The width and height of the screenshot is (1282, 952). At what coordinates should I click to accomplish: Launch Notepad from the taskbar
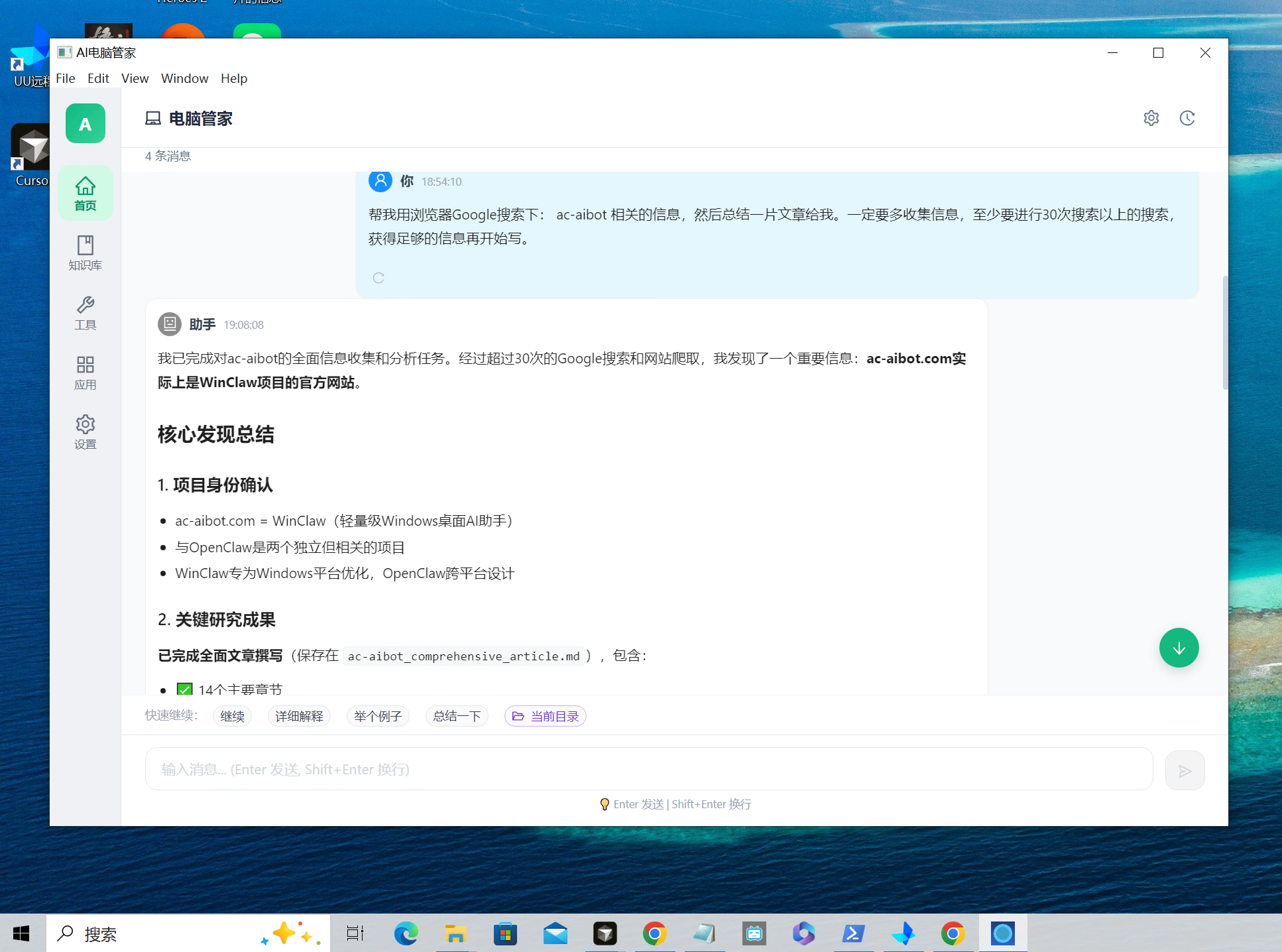pyautogui.click(x=704, y=933)
